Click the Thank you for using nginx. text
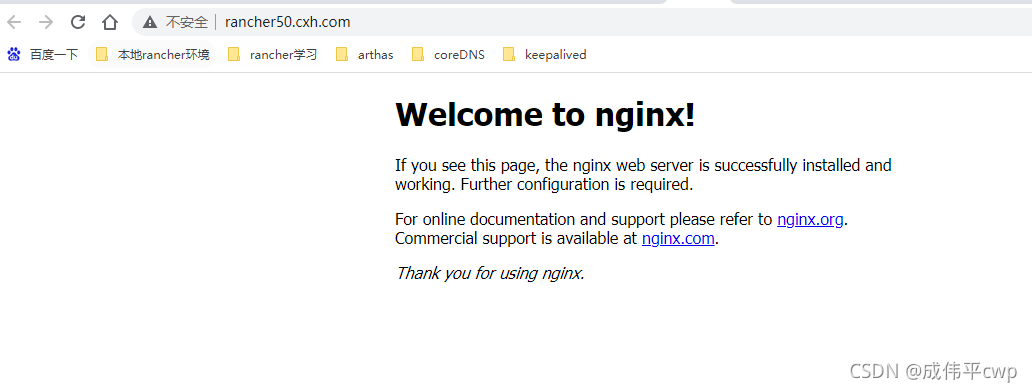1032x392 pixels. click(x=490, y=273)
